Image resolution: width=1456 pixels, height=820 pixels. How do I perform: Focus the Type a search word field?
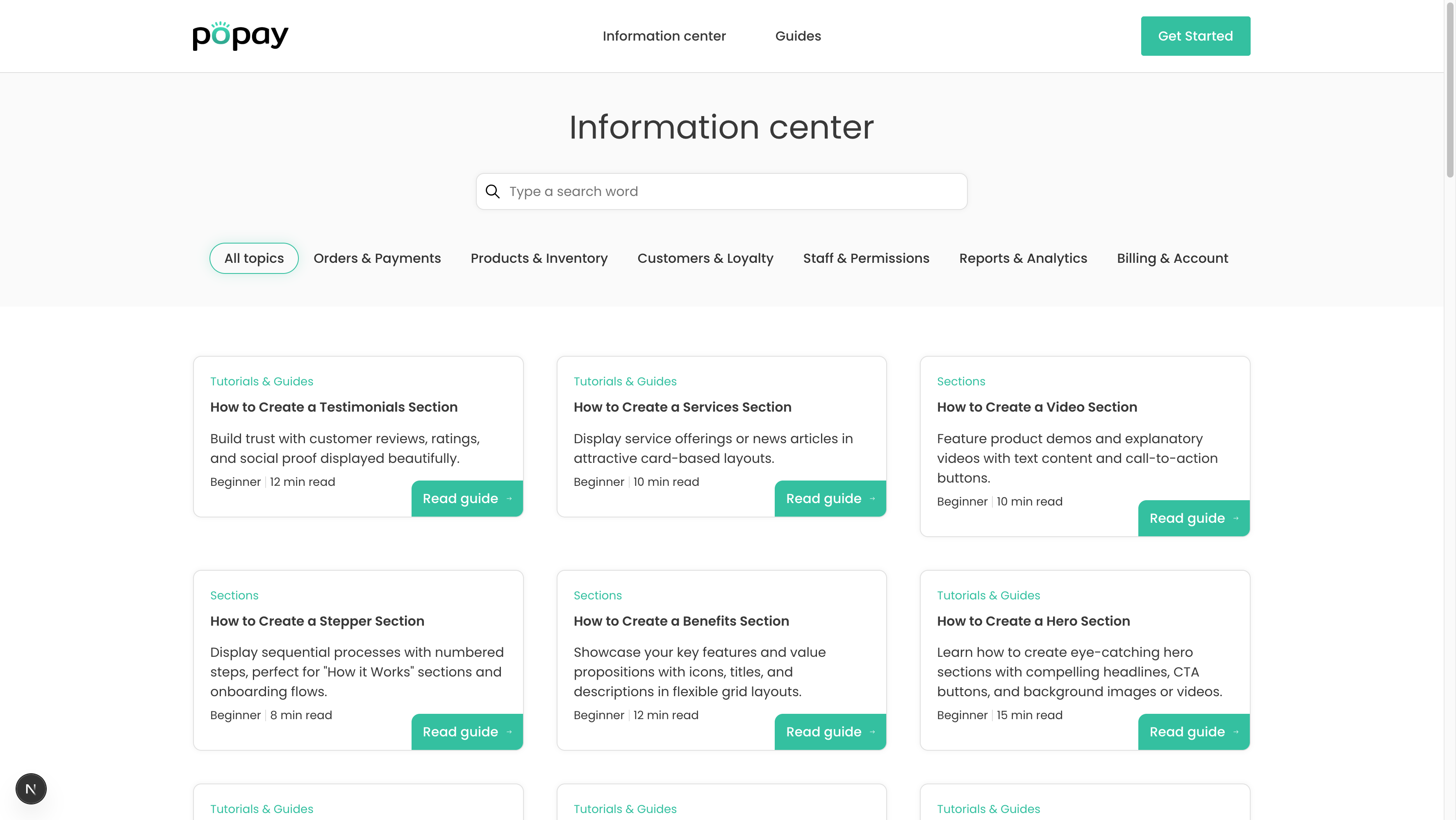[732, 192]
